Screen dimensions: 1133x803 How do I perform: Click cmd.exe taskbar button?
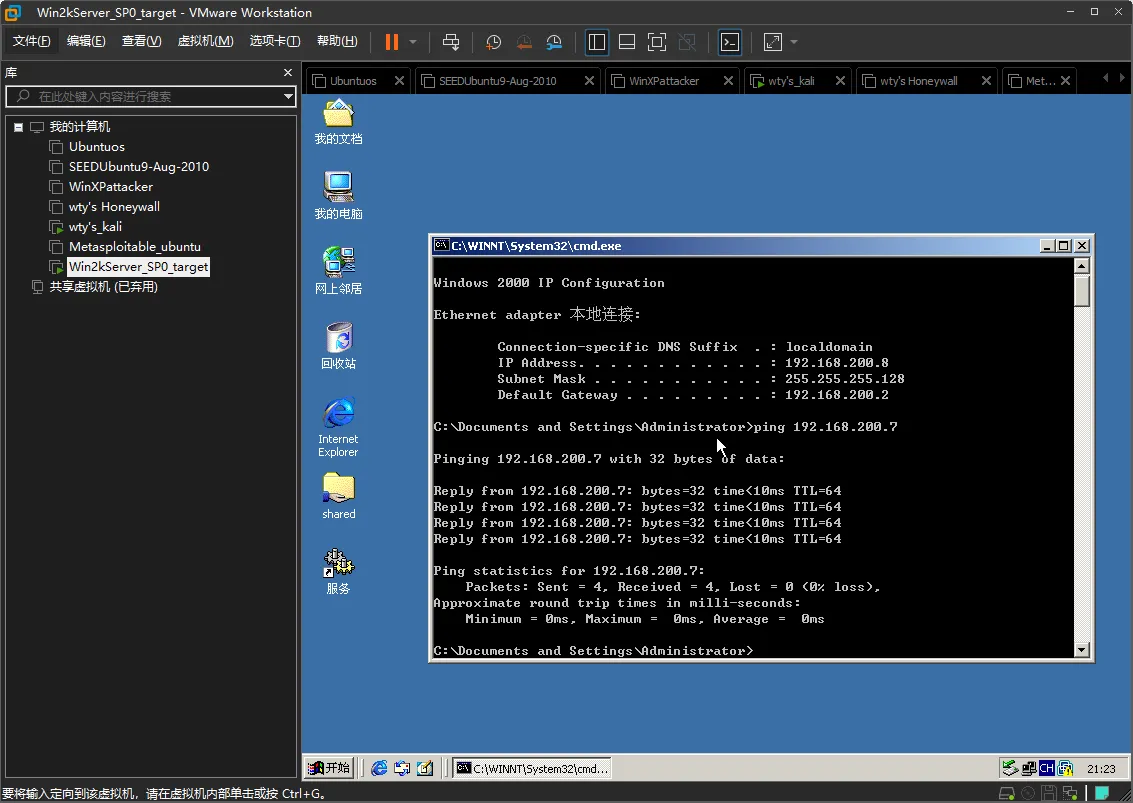[533, 768]
